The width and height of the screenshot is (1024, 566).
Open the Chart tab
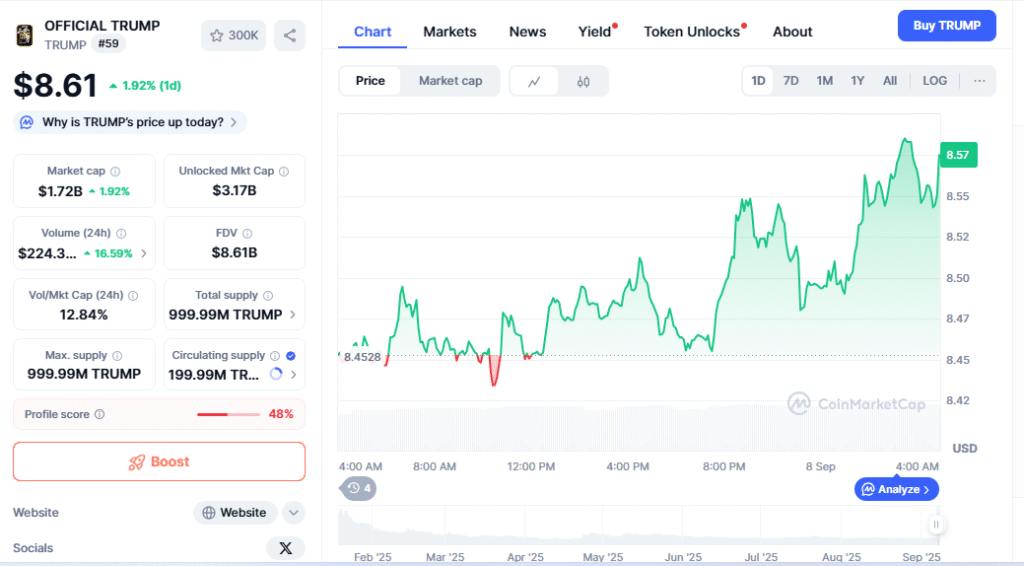372,32
